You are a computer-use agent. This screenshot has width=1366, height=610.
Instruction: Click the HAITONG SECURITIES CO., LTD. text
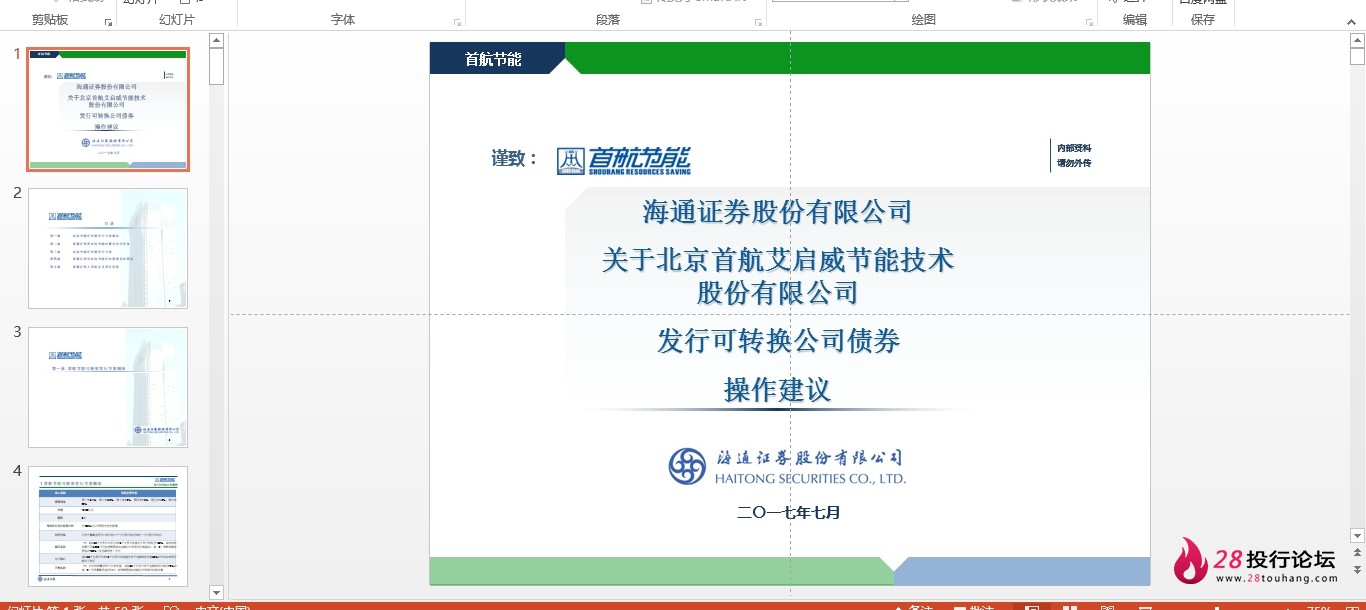click(811, 479)
